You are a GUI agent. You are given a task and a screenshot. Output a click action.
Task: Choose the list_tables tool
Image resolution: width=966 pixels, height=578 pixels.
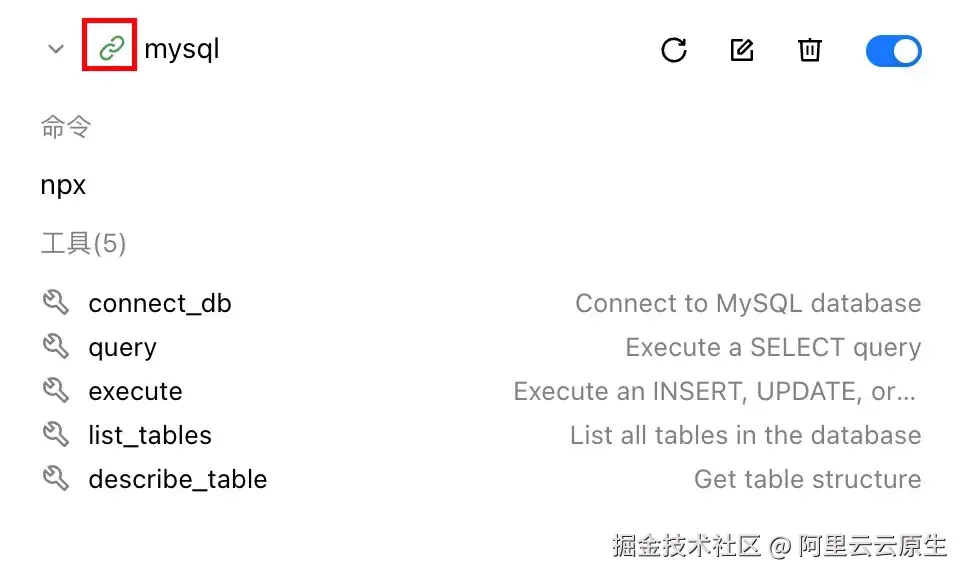tap(150, 436)
